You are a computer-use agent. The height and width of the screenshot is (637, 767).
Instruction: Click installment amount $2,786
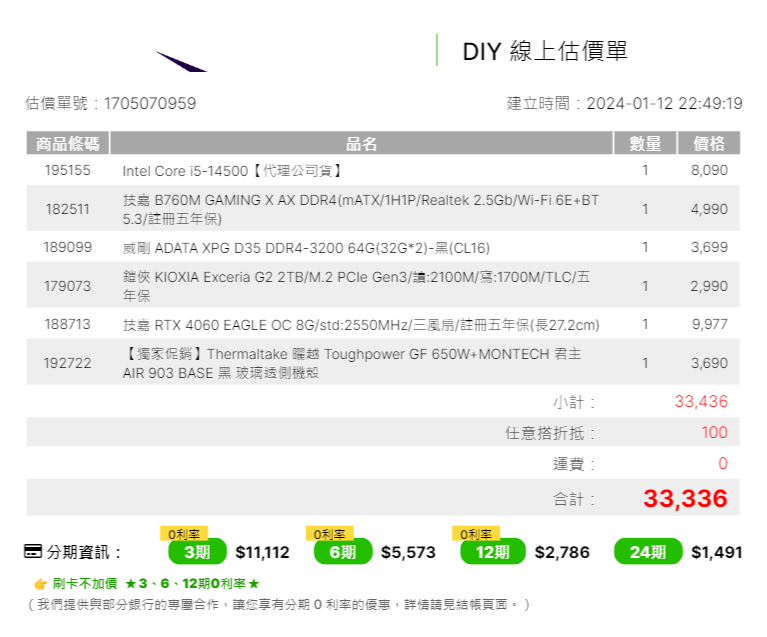tap(562, 552)
